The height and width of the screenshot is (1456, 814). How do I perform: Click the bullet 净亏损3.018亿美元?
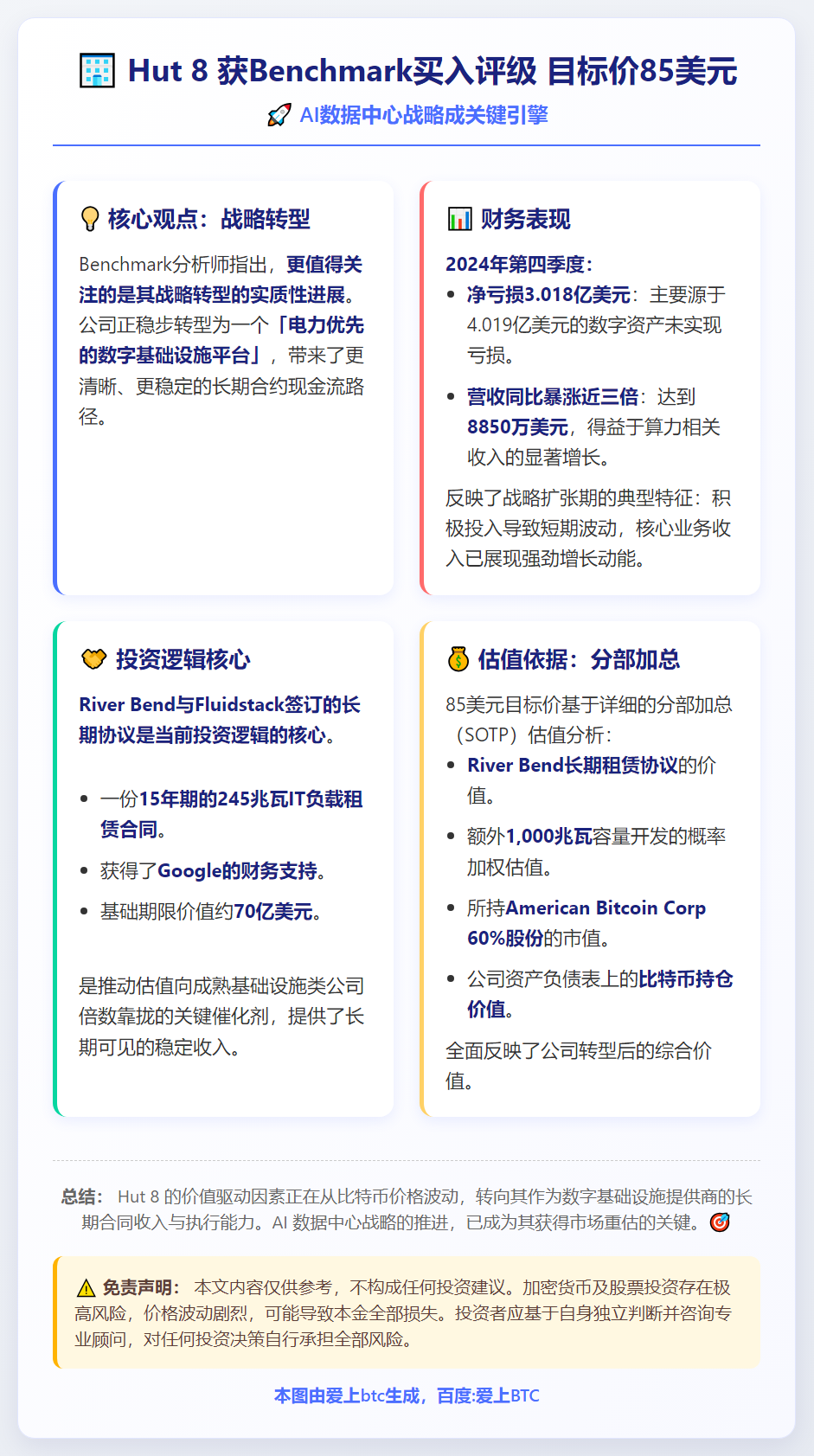pyautogui.click(x=548, y=294)
